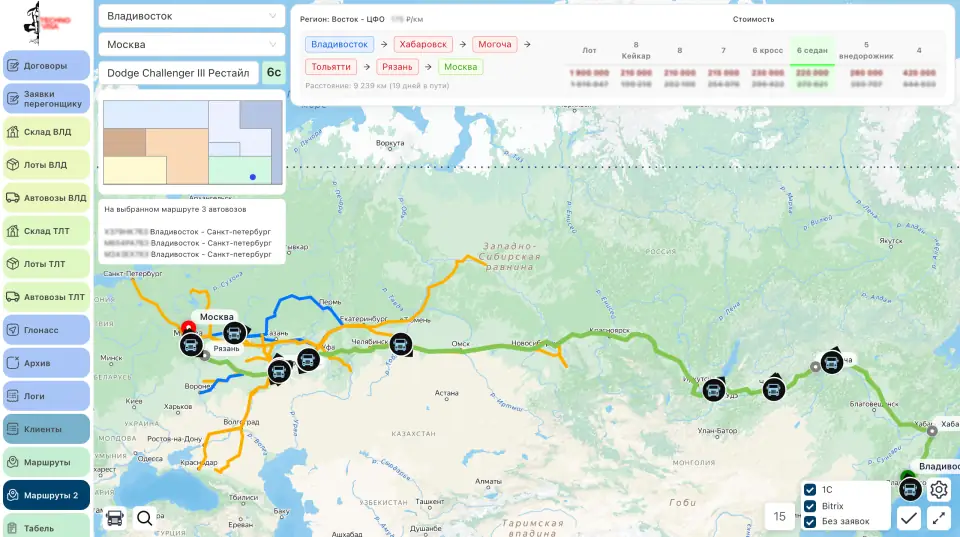Click the truck icon button at bottom left
This screenshot has height=537, width=960.
tap(115, 517)
